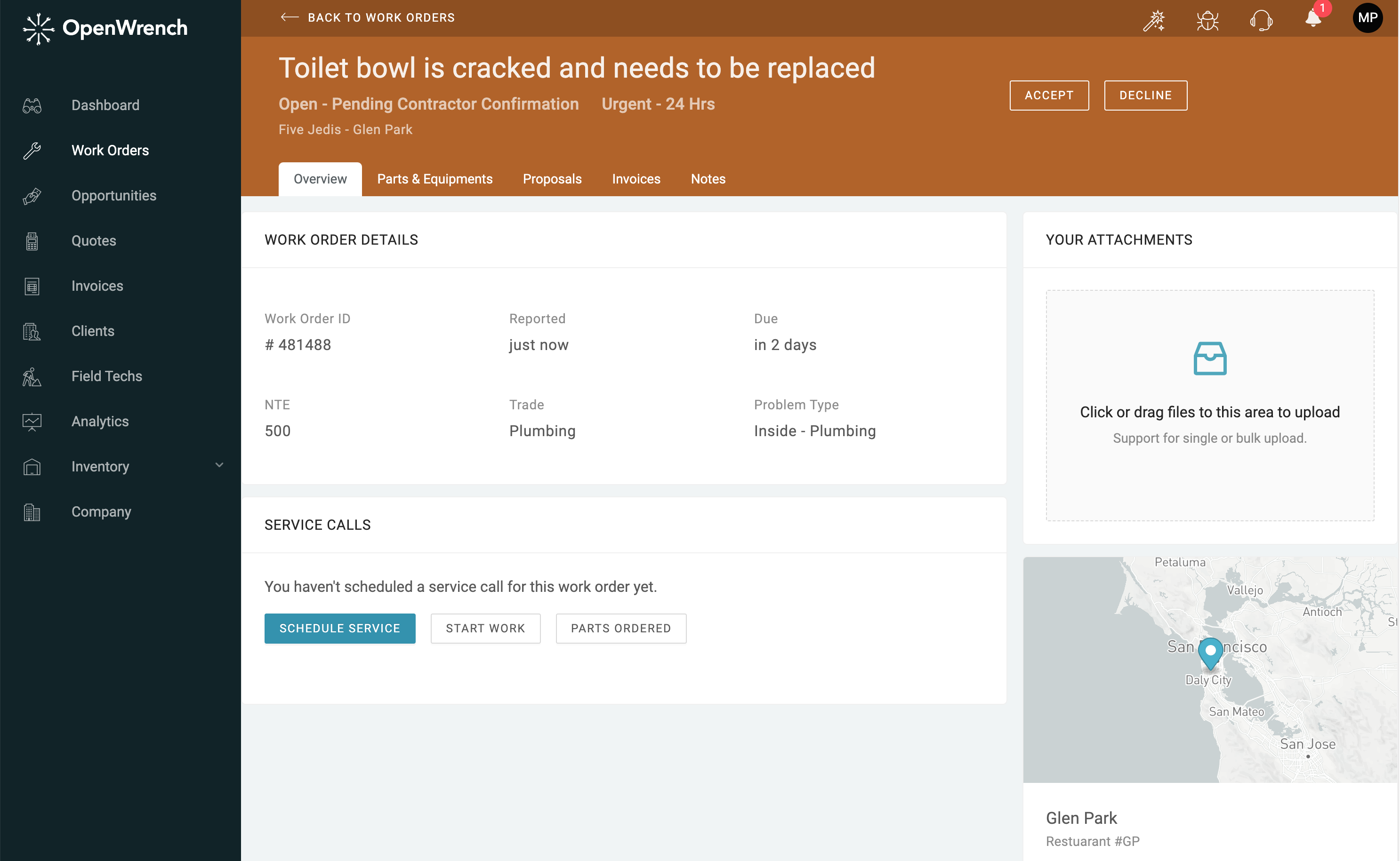Switch to the Proposals tab

click(x=553, y=179)
